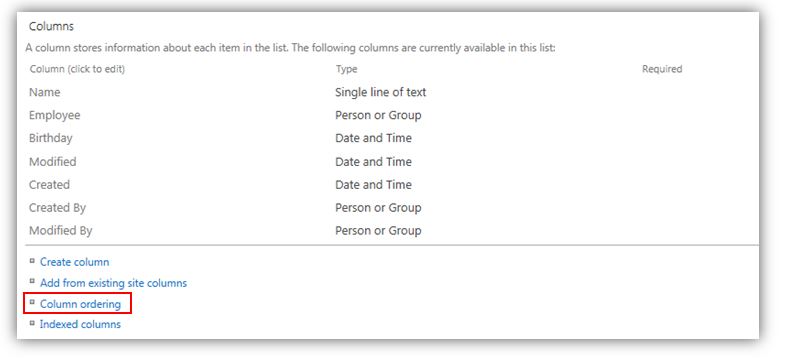This screenshot has height=362, width=793.
Task: Open Add from existing site columns
Action: (113, 283)
